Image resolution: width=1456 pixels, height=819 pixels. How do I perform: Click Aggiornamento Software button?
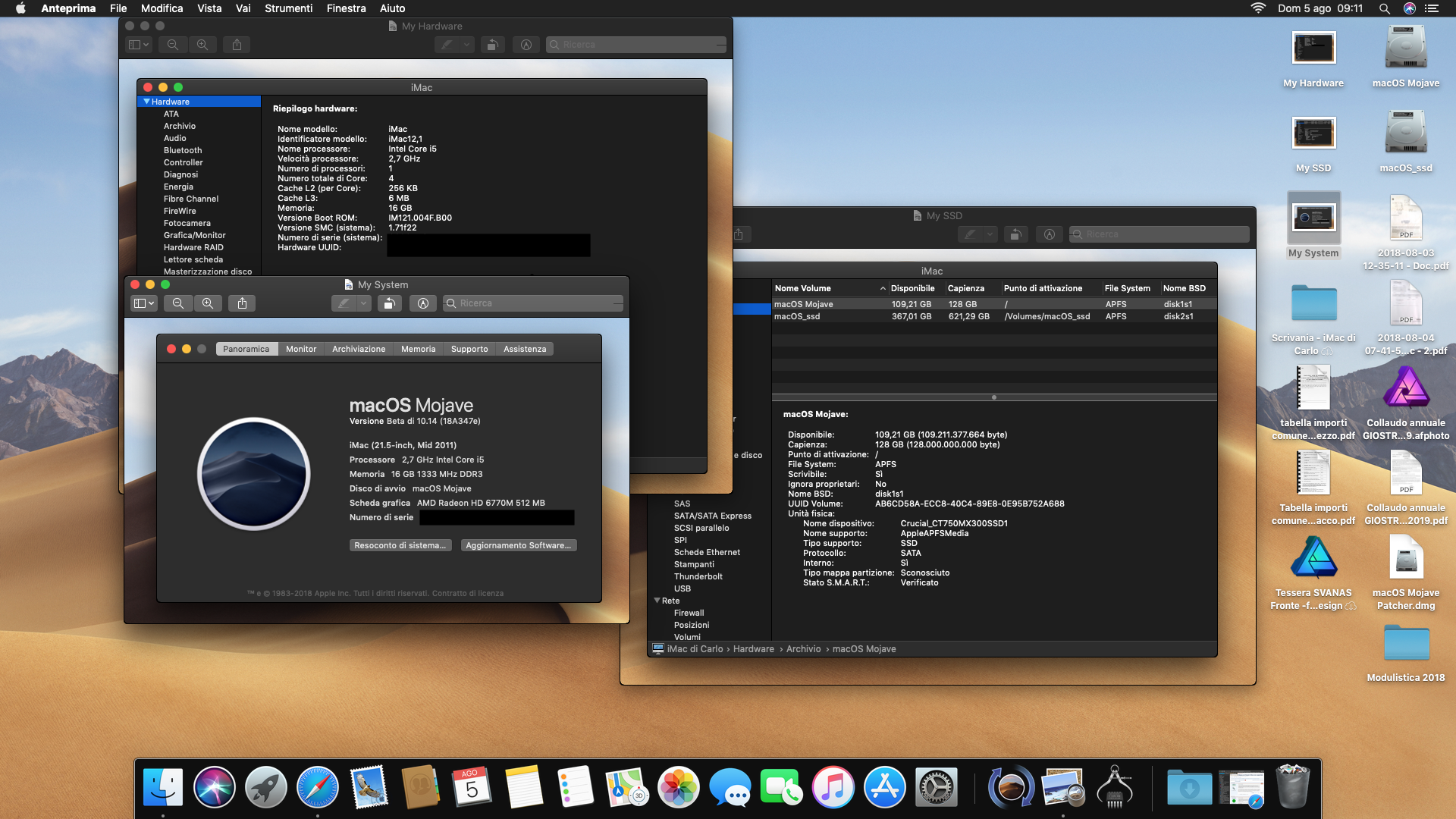(x=518, y=545)
